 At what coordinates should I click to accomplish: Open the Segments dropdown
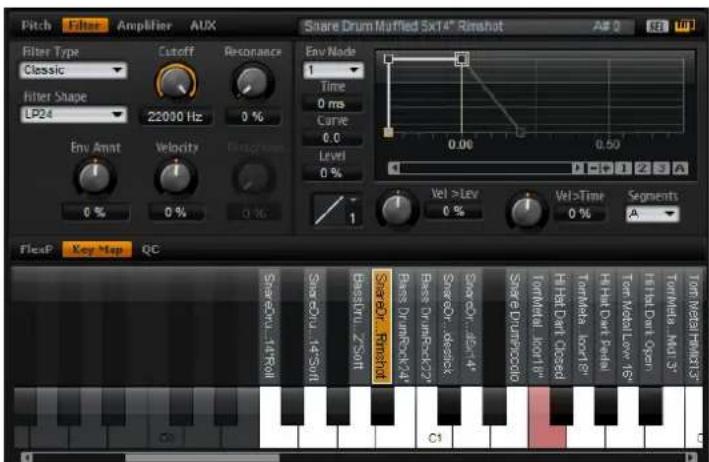pyautogui.click(x=652, y=214)
